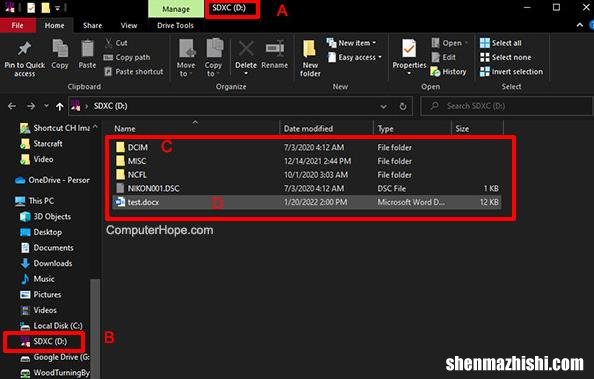Open the Move to menu

point(186,58)
